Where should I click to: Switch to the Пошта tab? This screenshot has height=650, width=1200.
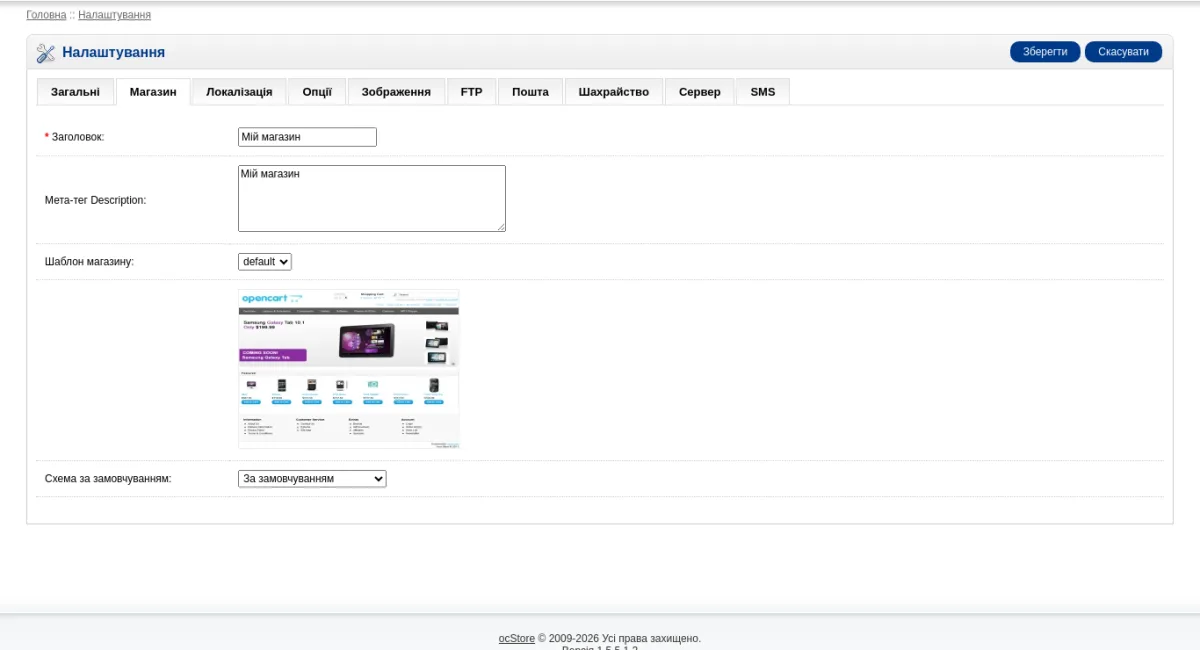click(530, 92)
